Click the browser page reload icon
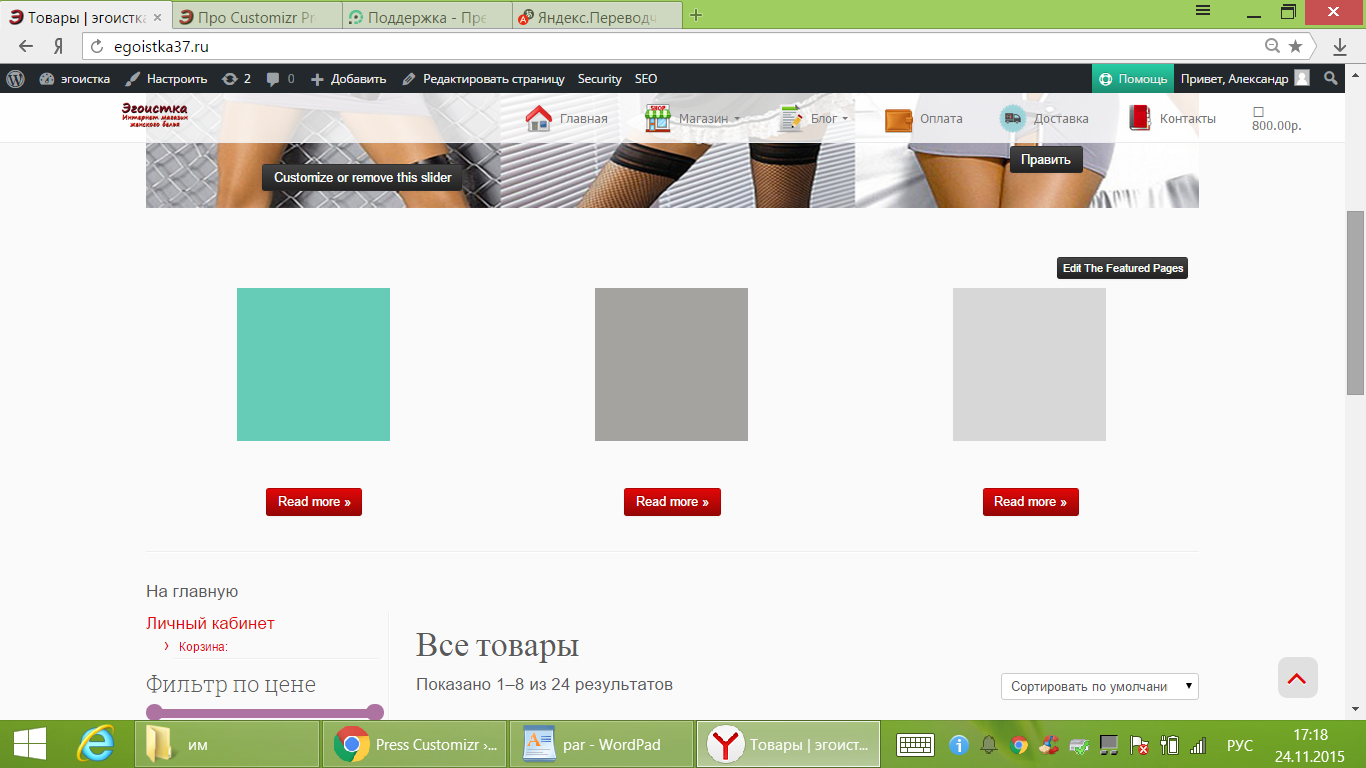The height and width of the screenshot is (768, 1366). 97,46
